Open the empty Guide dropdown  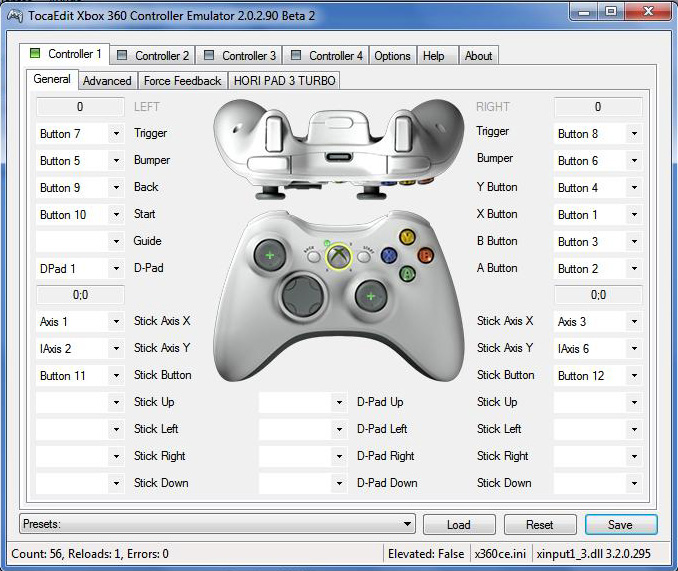click(x=80, y=241)
